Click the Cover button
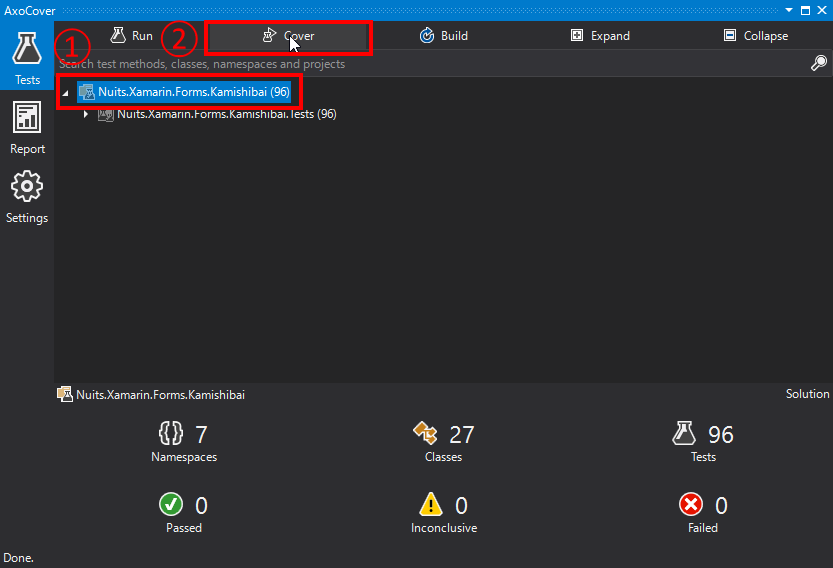The width and height of the screenshot is (833, 568). 288,36
